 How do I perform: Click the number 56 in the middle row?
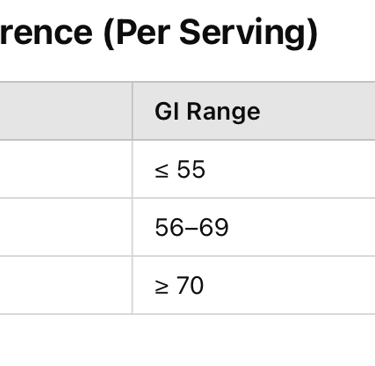click(169, 228)
